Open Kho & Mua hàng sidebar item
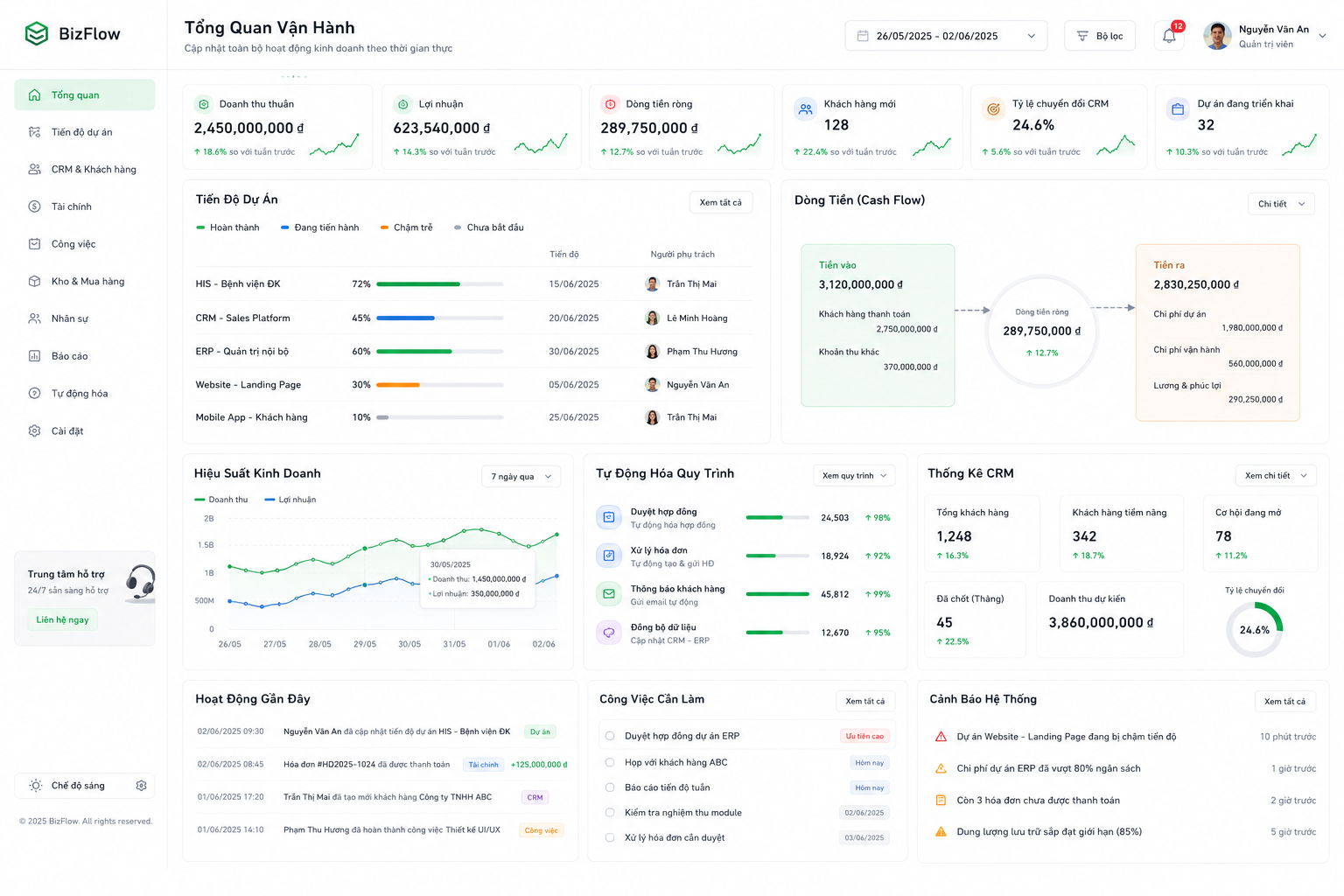This screenshot has height=896, width=1344. click(x=85, y=282)
